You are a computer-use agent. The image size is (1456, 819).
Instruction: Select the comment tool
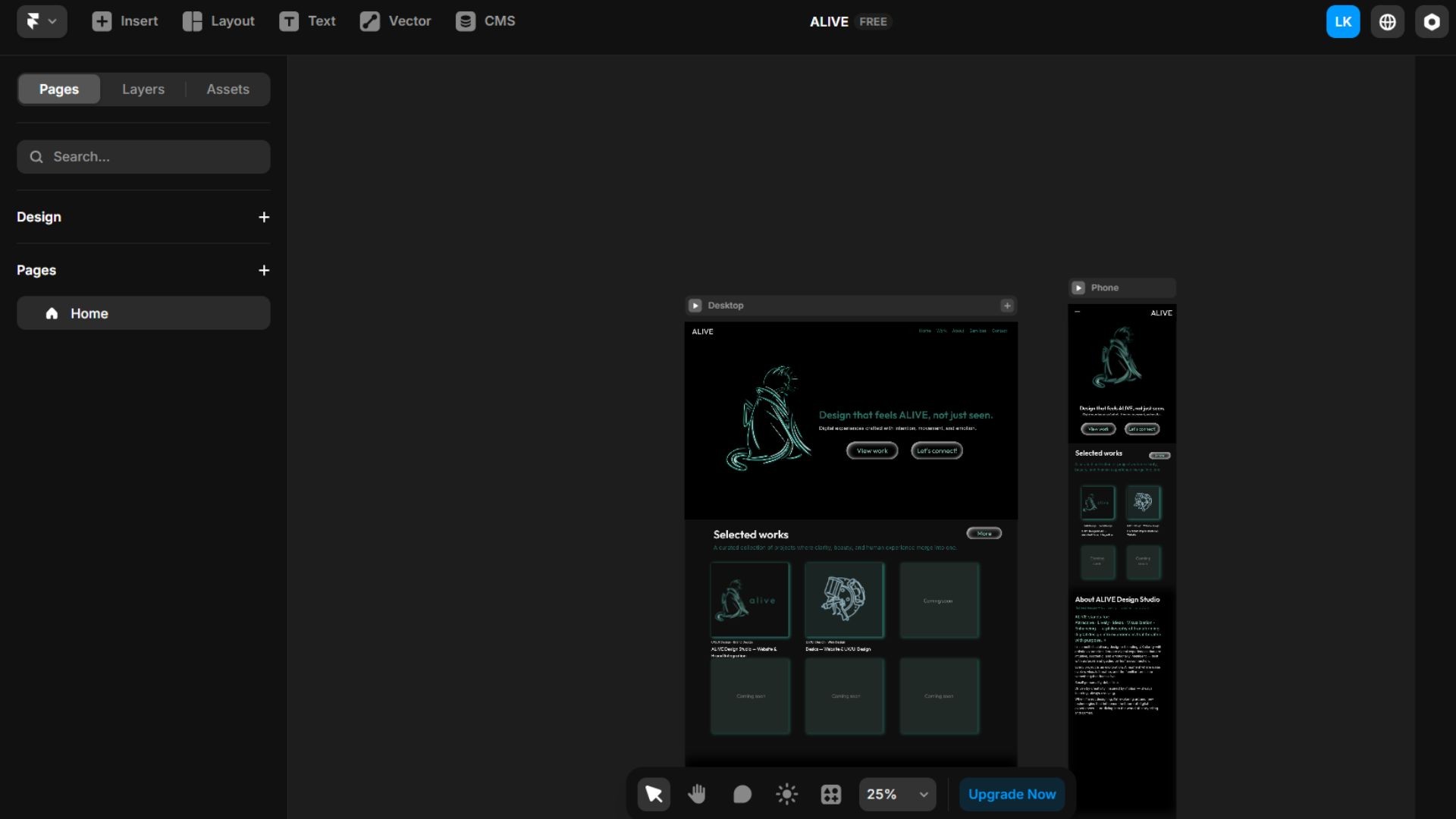click(742, 794)
